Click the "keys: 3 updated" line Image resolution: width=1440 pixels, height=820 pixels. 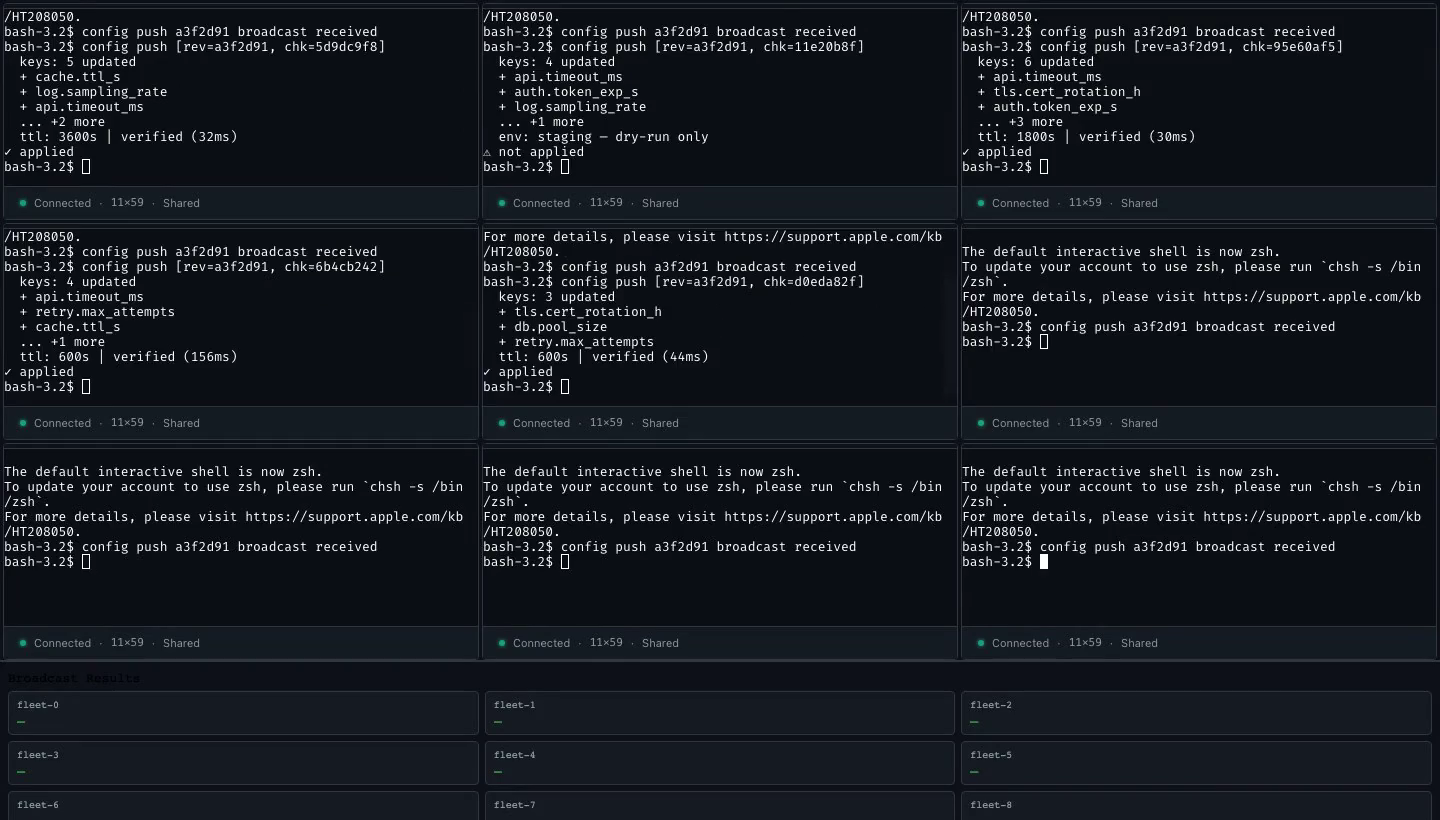[x=557, y=297]
